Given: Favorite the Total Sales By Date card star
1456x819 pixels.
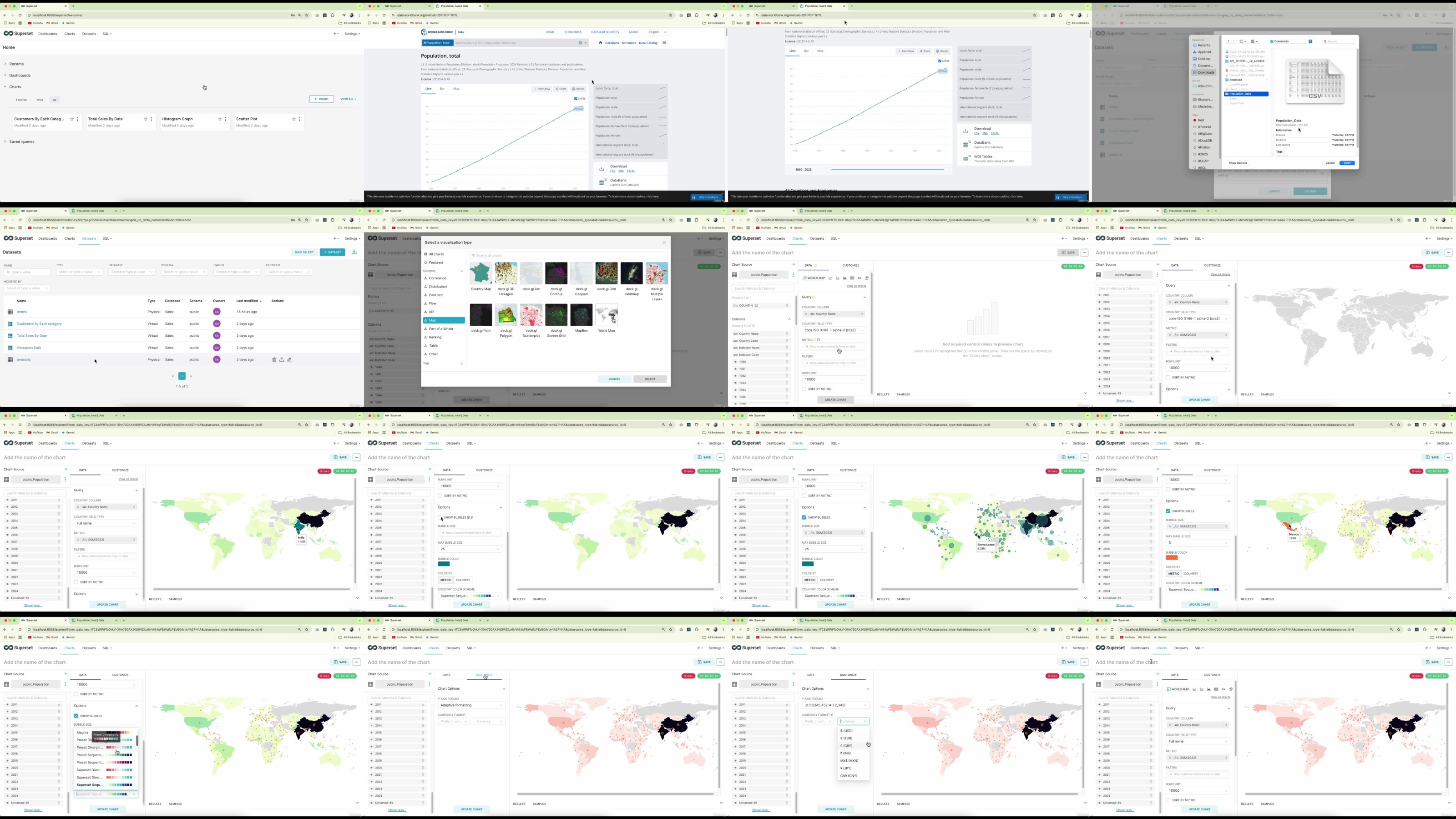Looking at the screenshot, I should click(146, 119).
